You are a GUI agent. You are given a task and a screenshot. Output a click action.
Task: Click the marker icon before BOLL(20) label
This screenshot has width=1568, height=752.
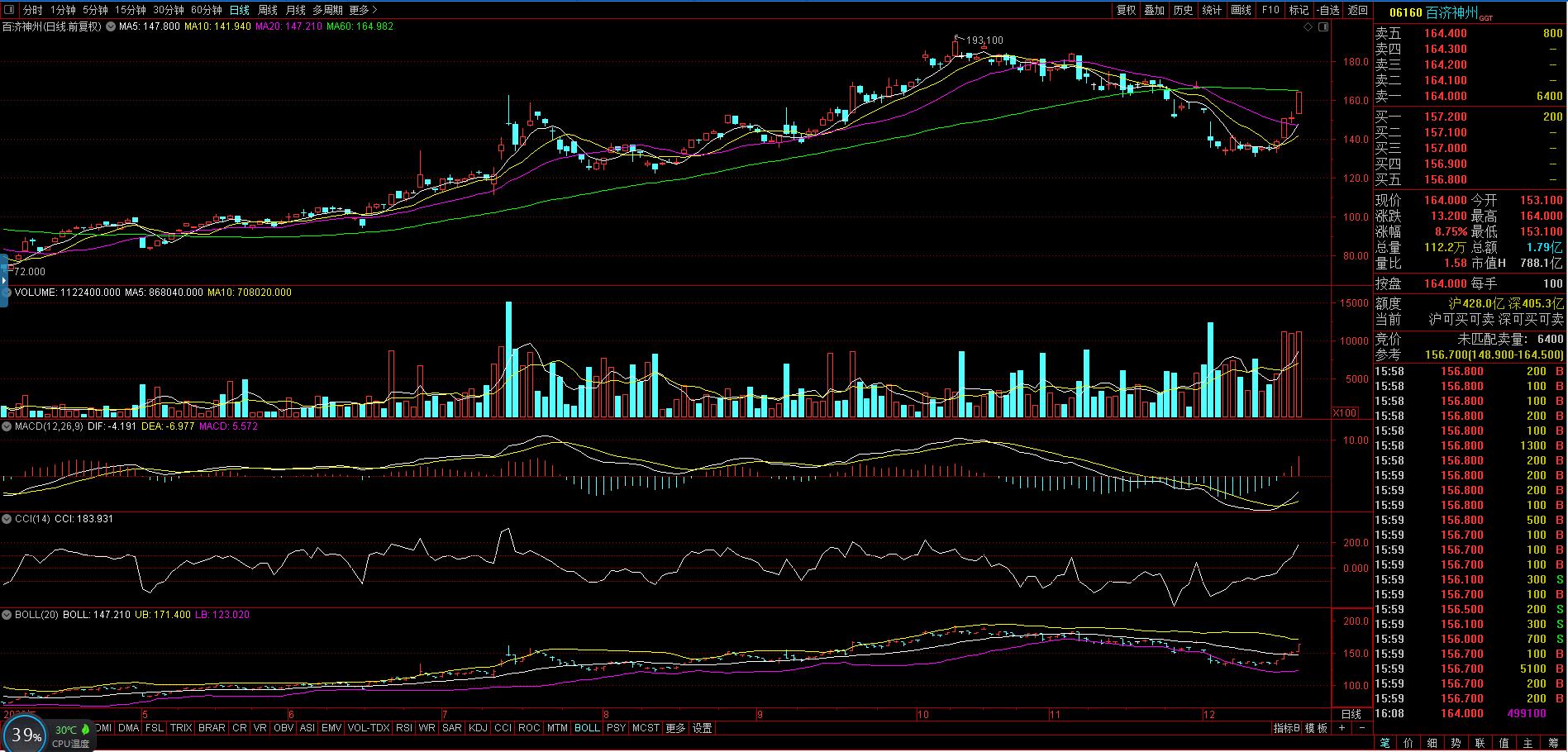click(x=7, y=615)
